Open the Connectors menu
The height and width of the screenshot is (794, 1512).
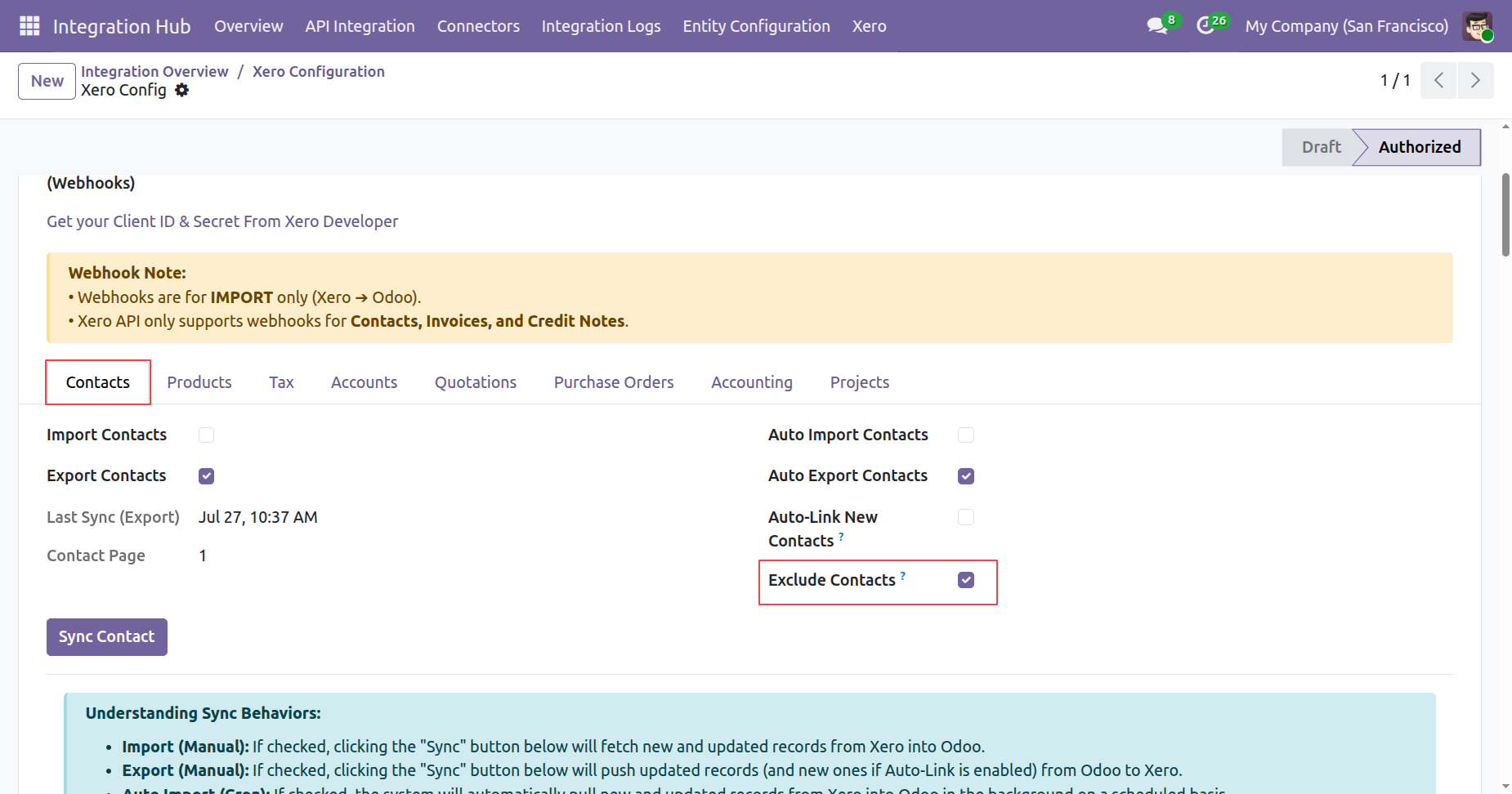pos(478,26)
